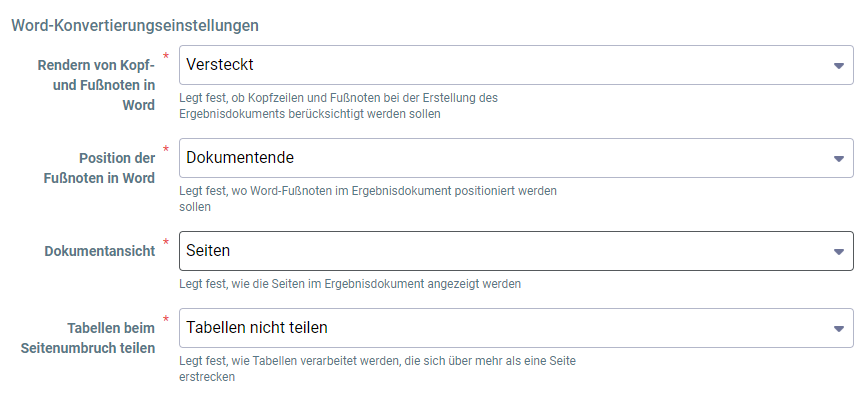Viewport: 861px width, 407px height.
Task: Open the Dokumentansicht dropdown showing Seiten
Action: (516, 251)
